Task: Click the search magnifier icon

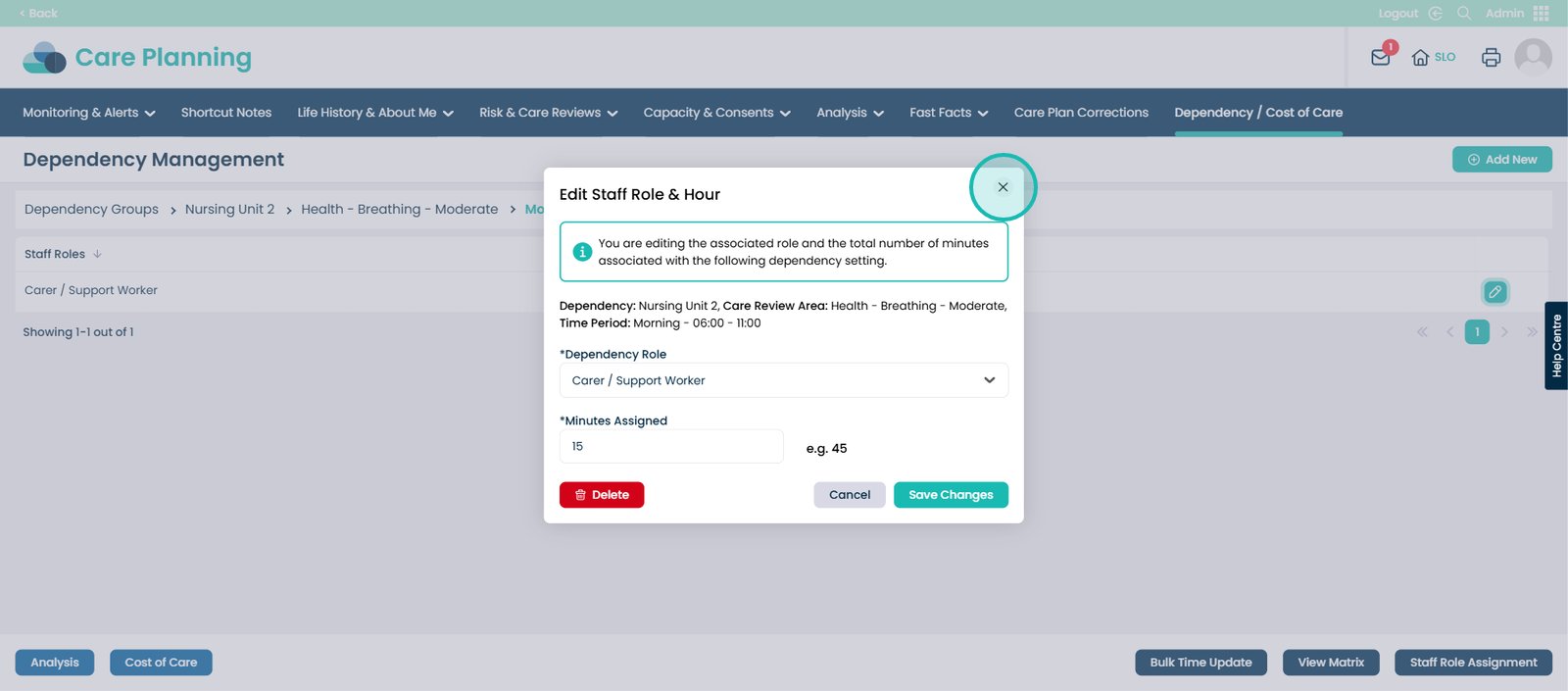Action: pos(1463,13)
